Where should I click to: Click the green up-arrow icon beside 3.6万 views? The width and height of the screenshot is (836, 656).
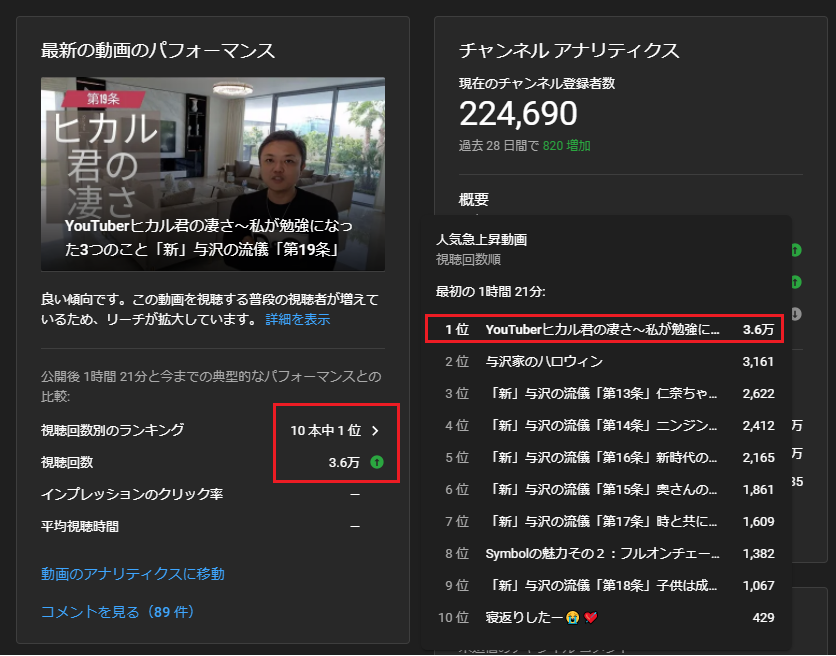pos(377,462)
